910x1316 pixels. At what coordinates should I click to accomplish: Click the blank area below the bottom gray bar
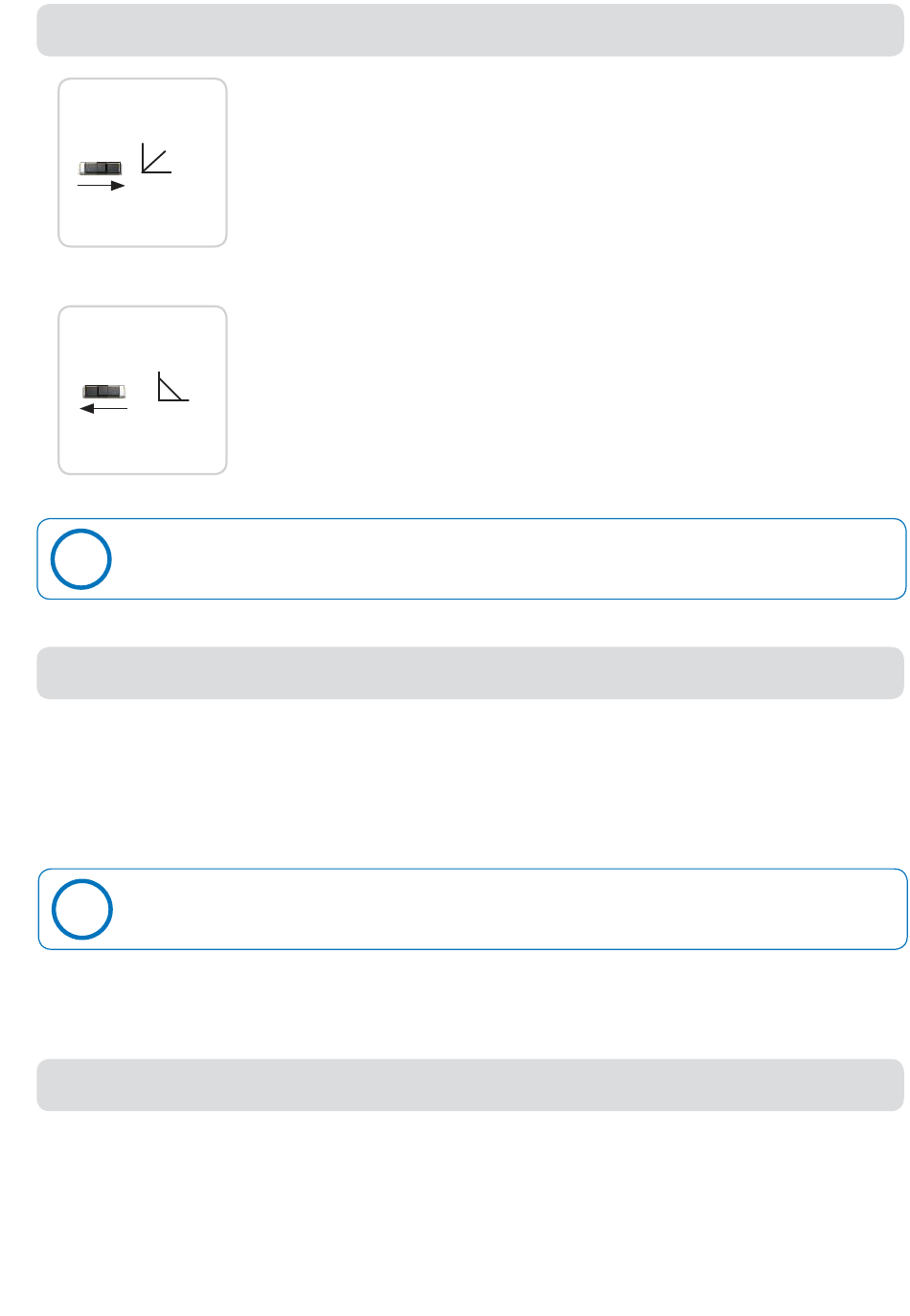point(470,1212)
